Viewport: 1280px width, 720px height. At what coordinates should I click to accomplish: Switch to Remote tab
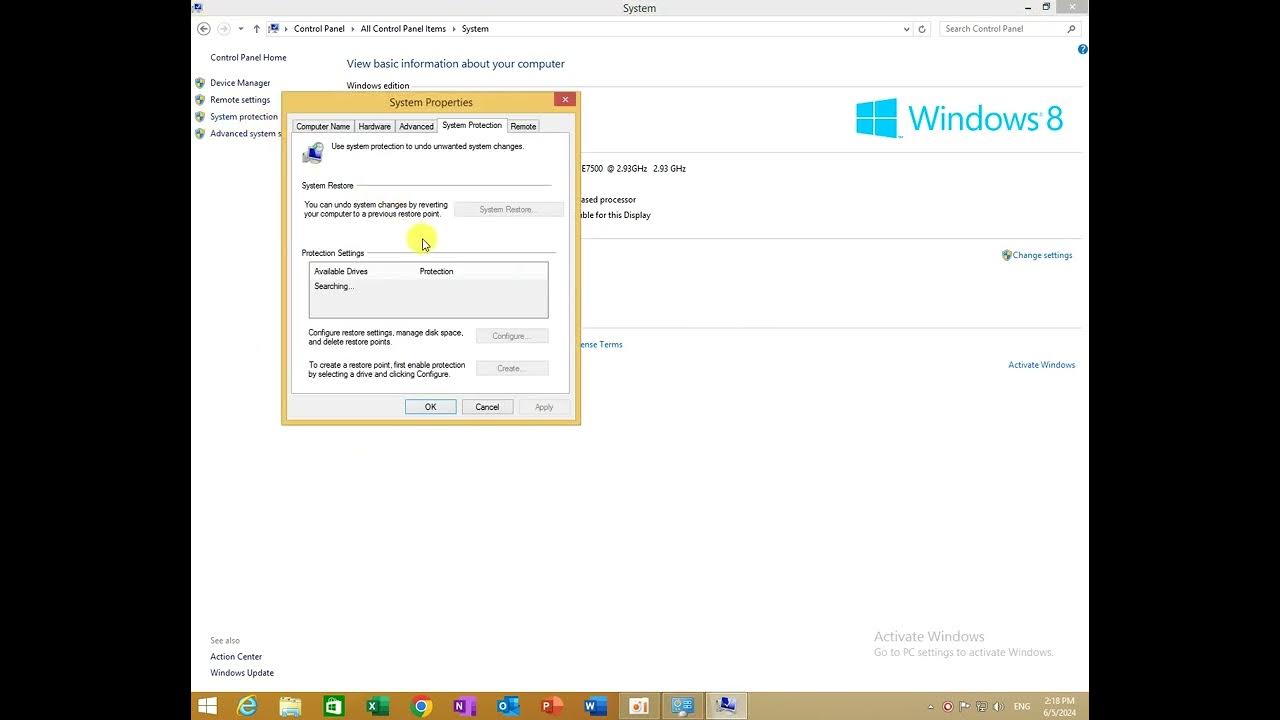pos(523,126)
